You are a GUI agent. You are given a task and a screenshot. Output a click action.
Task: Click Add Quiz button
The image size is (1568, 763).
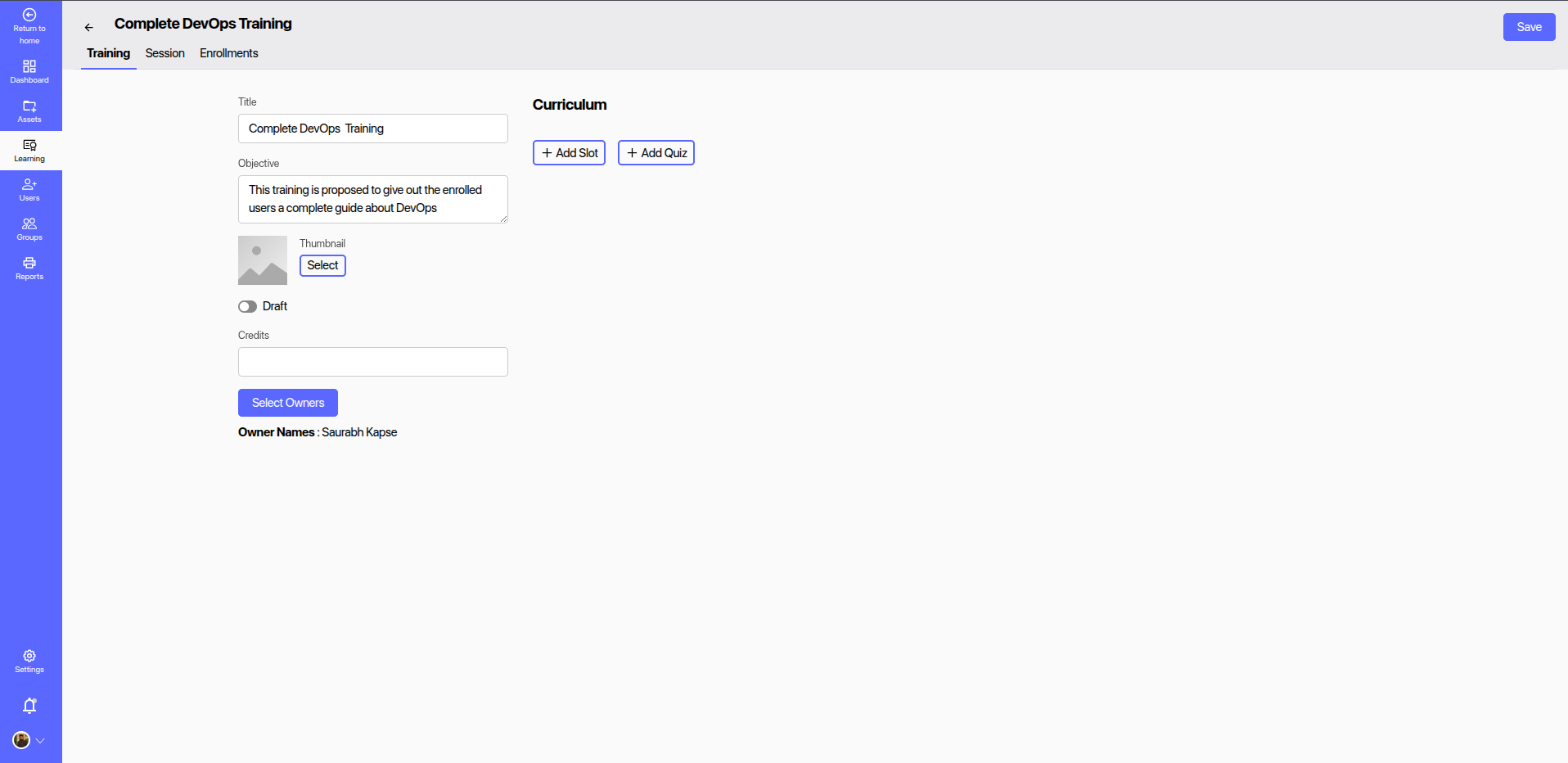coord(656,153)
